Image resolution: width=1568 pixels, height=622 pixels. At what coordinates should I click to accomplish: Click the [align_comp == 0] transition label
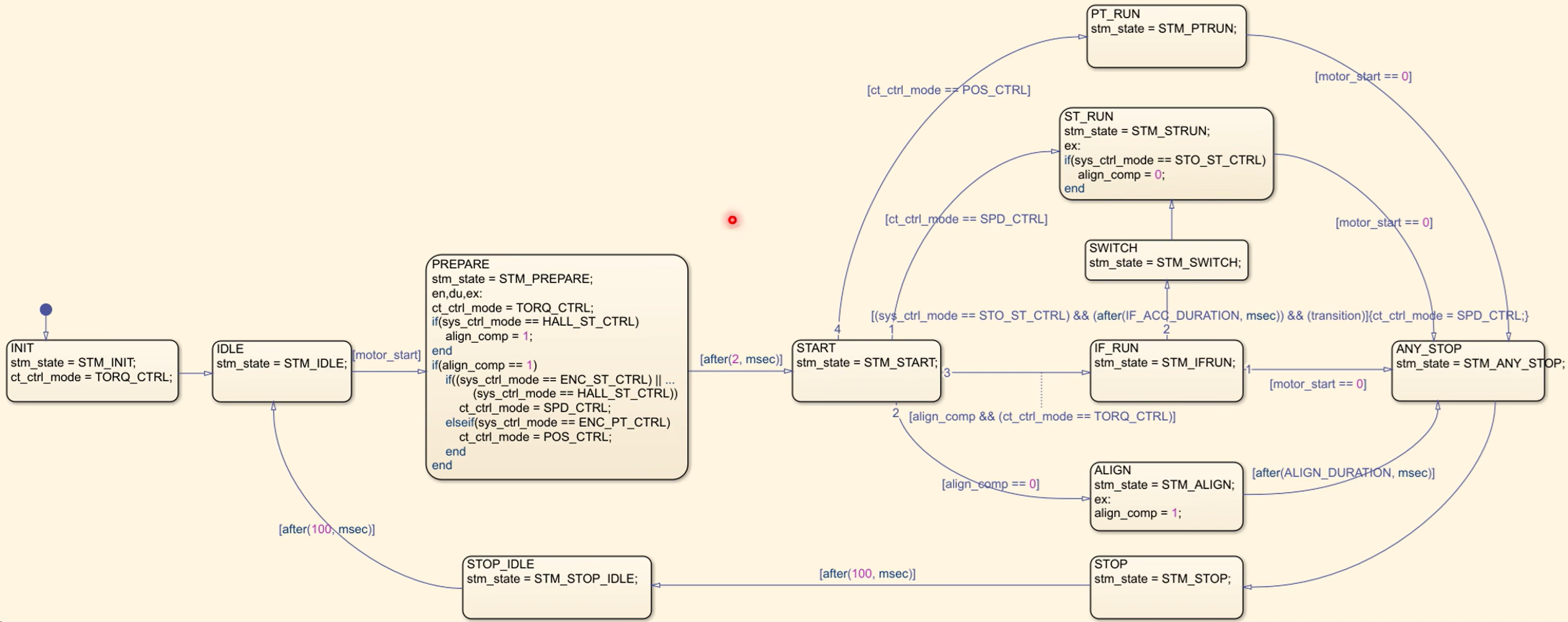(x=990, y=484)
